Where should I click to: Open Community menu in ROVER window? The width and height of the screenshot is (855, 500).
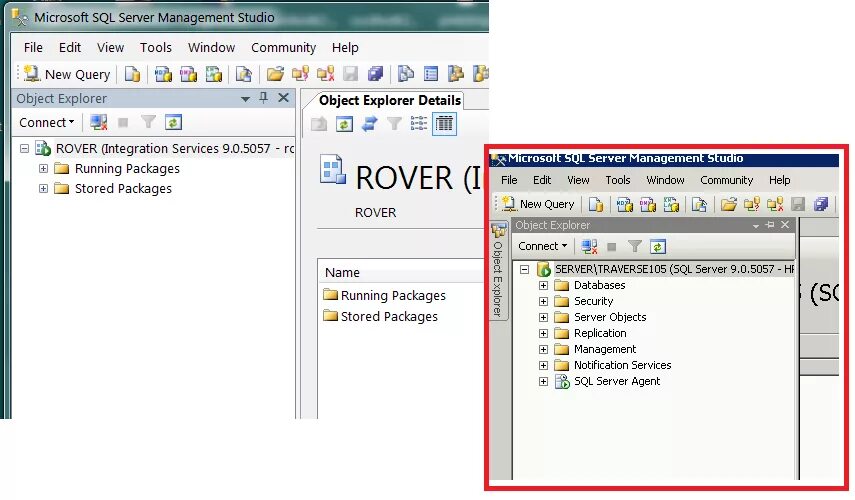click(284, 47)
